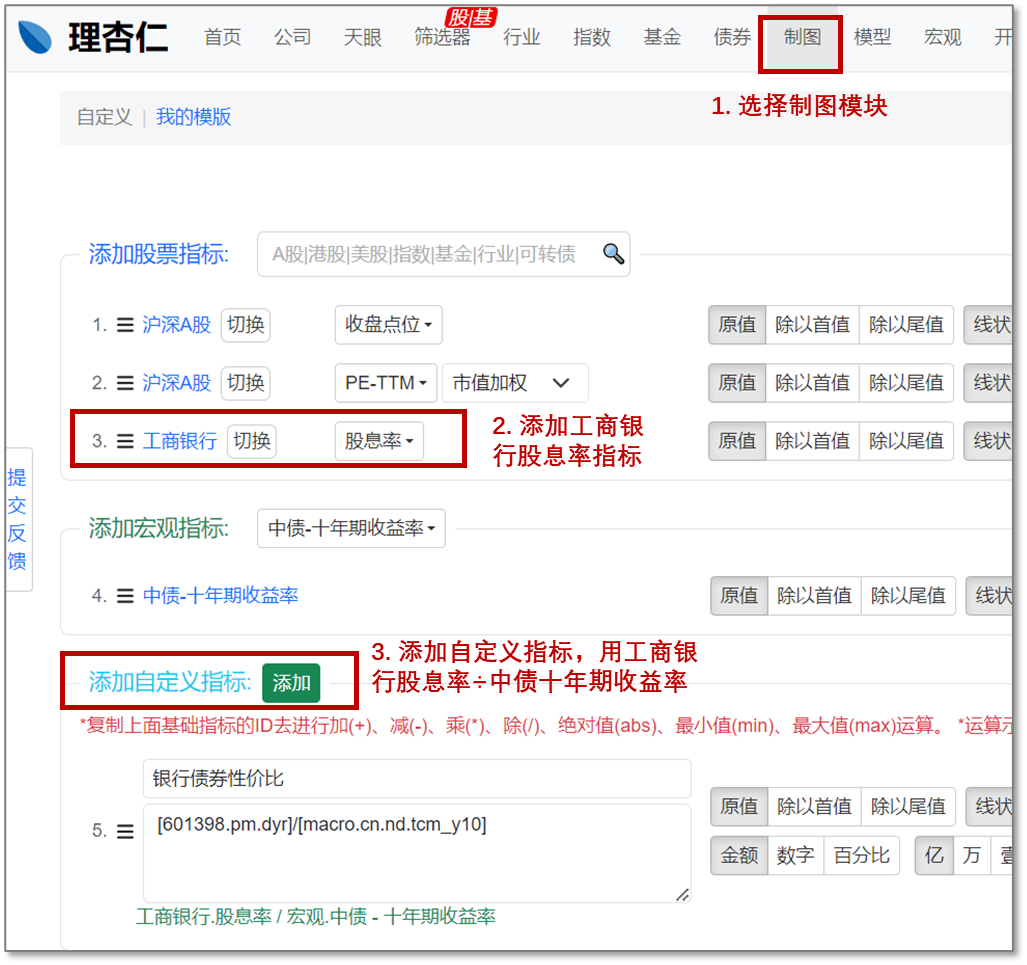Select 亿 unit option
The height and width of the screenshot is (965, 1027).
(933, 856)
